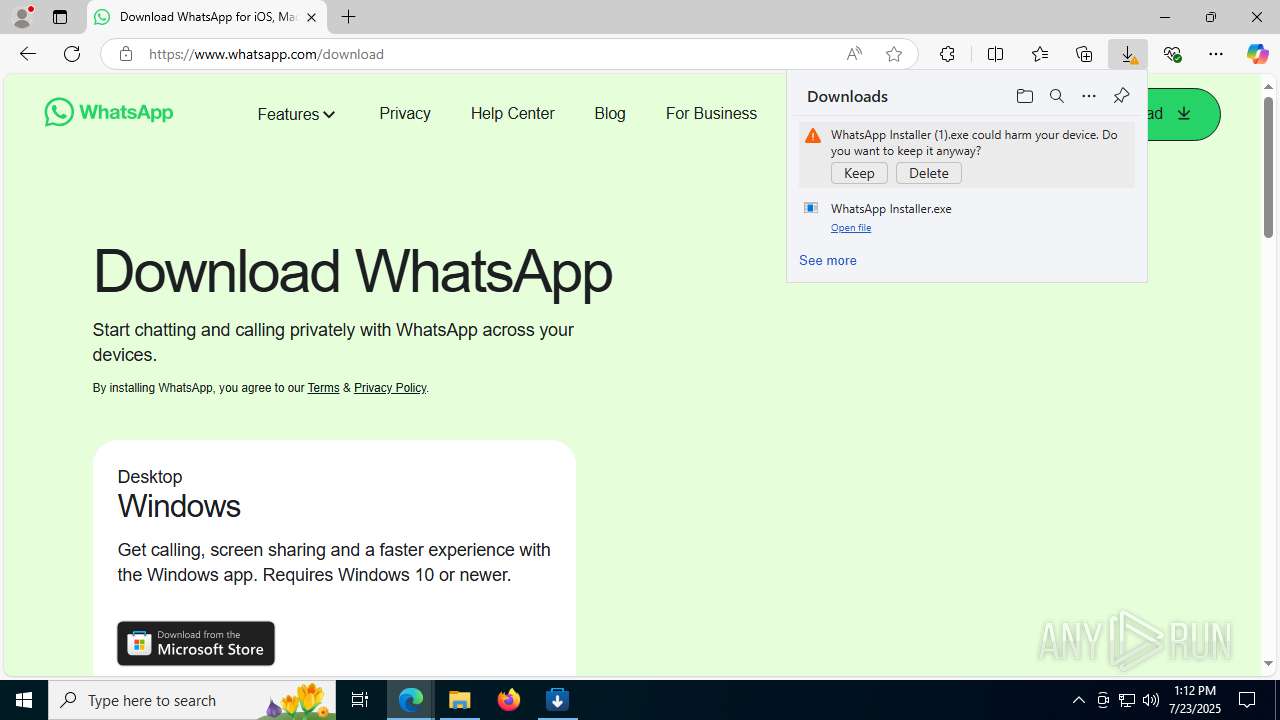Open File Explorer from taskbar
Screen dimensions: 1280x720
[460, 700]
